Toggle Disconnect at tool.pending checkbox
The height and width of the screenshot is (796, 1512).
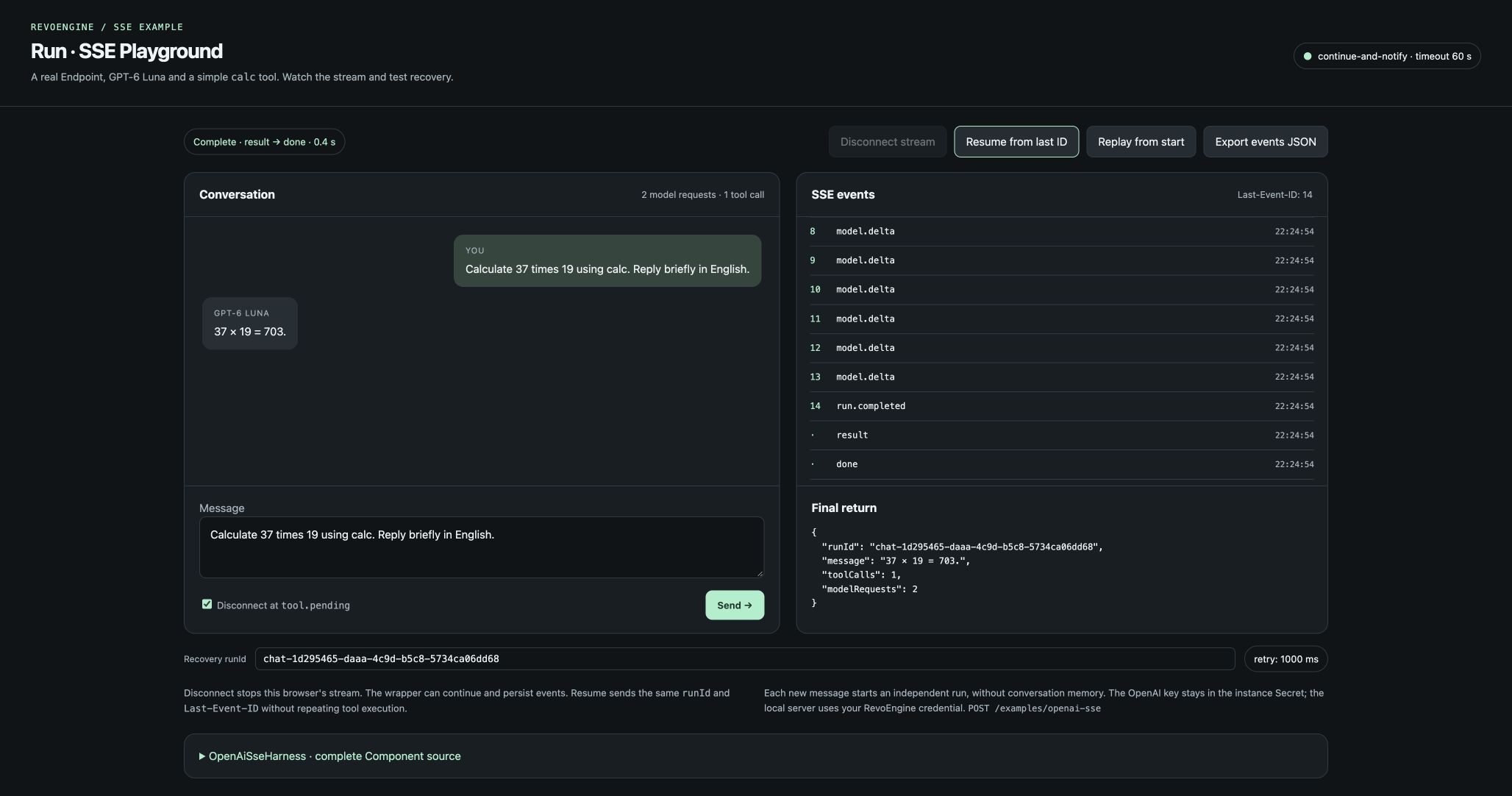coord(207,605)
